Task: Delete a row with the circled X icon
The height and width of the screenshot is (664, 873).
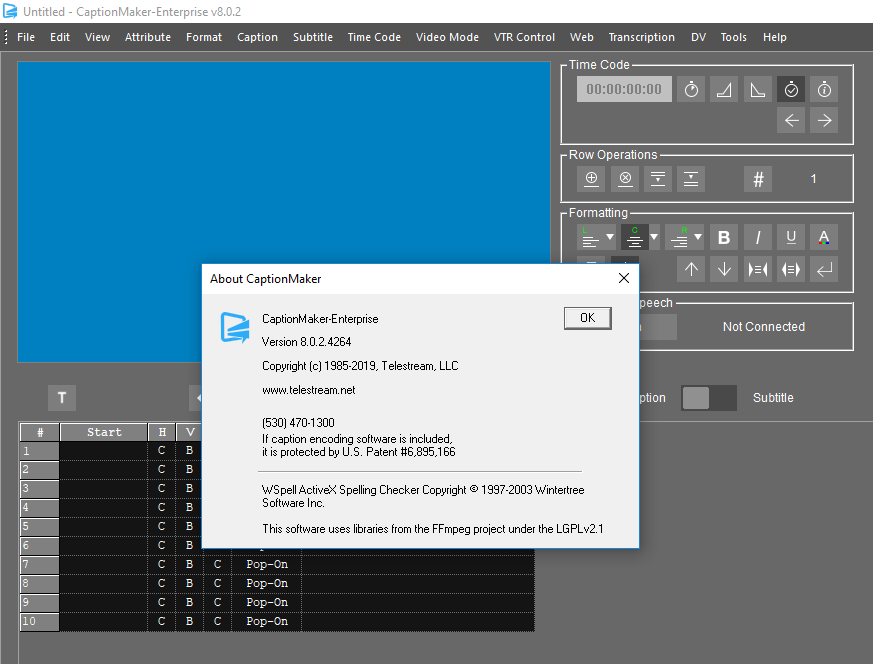Action: click(624, 178)
